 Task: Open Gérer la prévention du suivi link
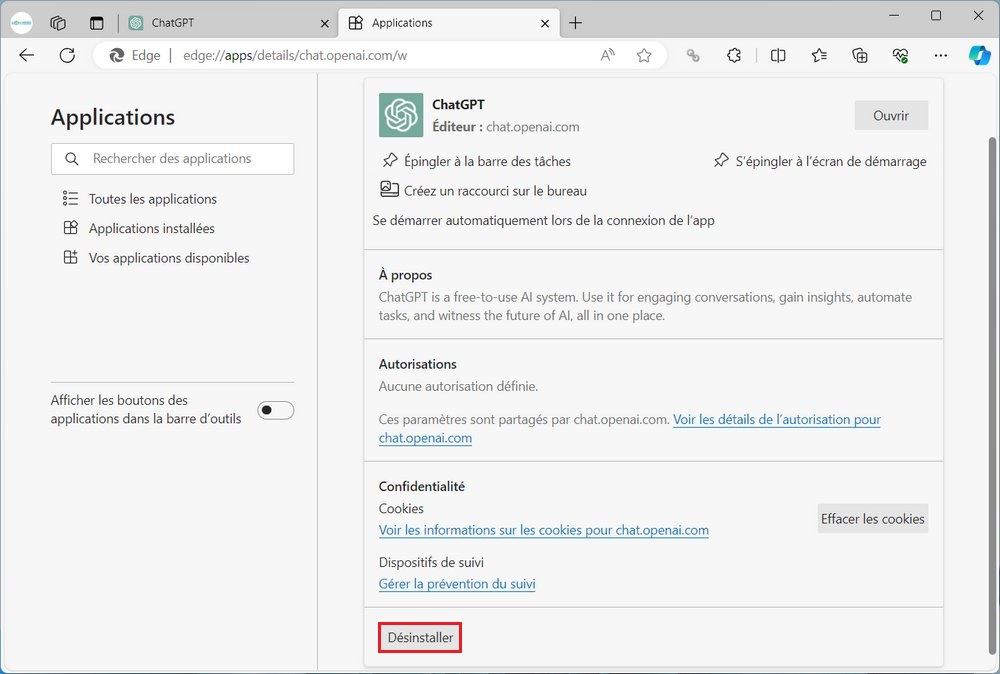click(457, 584)
